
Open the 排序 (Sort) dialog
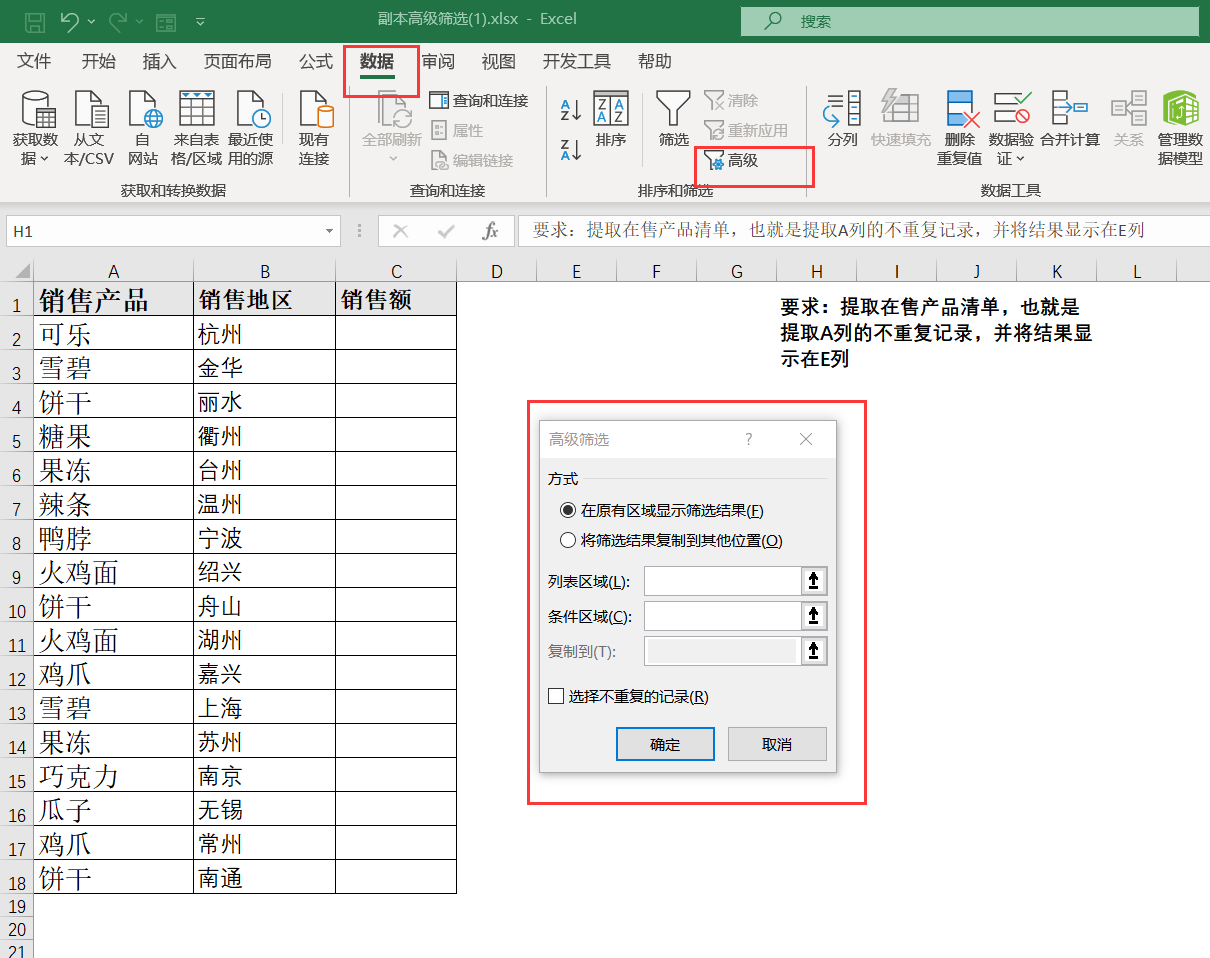tap(611, 120)
